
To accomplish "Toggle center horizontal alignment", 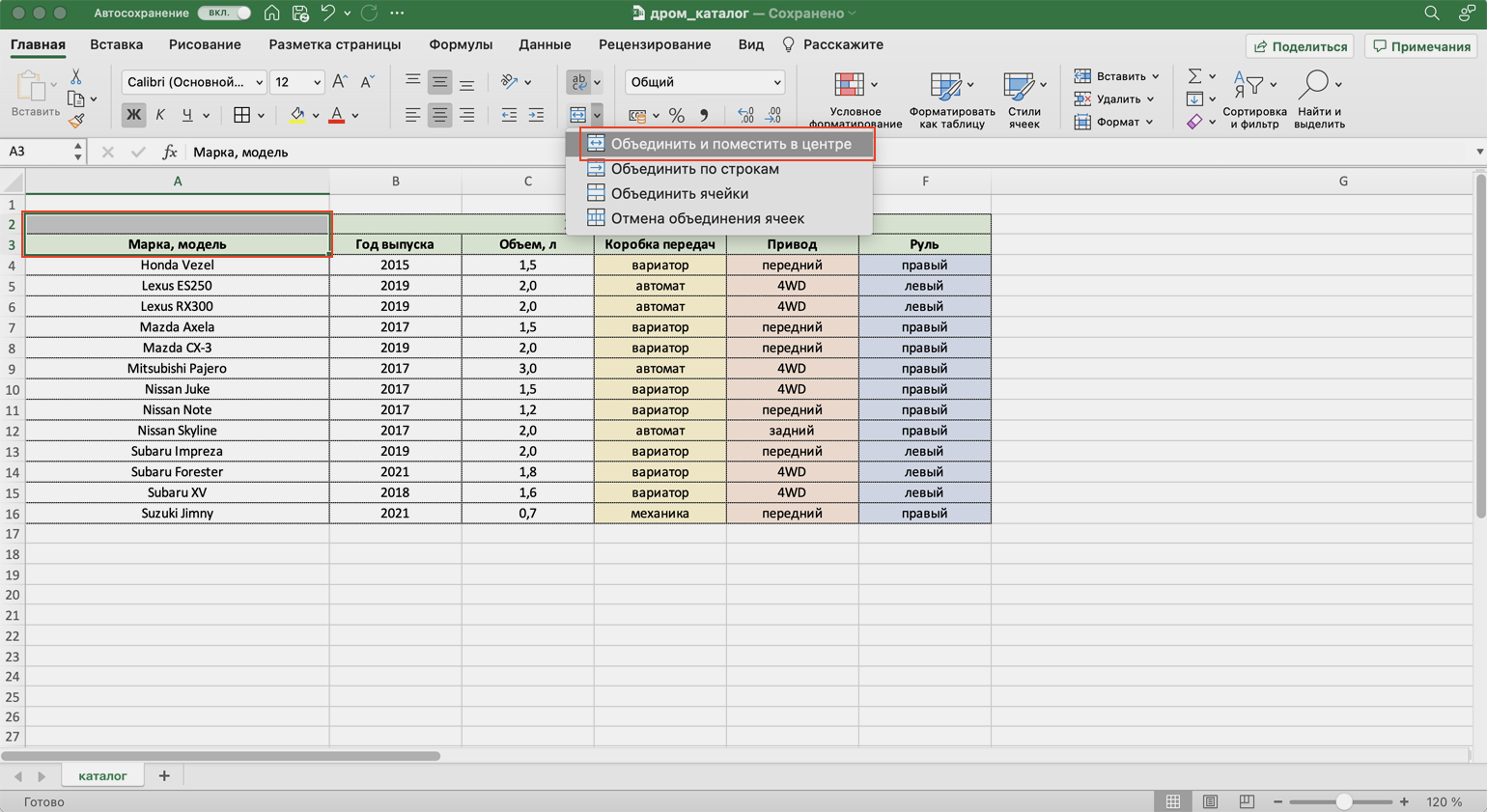I will [439, 115].
